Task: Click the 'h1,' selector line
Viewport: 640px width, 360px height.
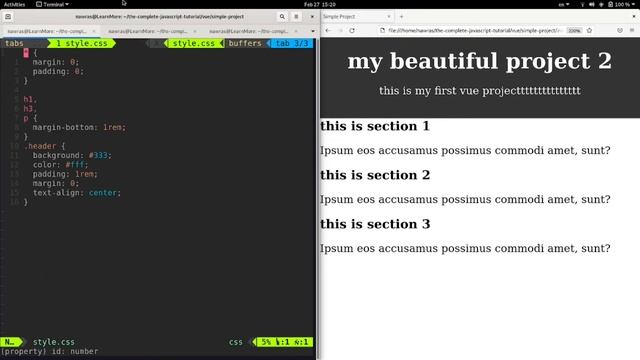Action: click(x=30, y=99)
